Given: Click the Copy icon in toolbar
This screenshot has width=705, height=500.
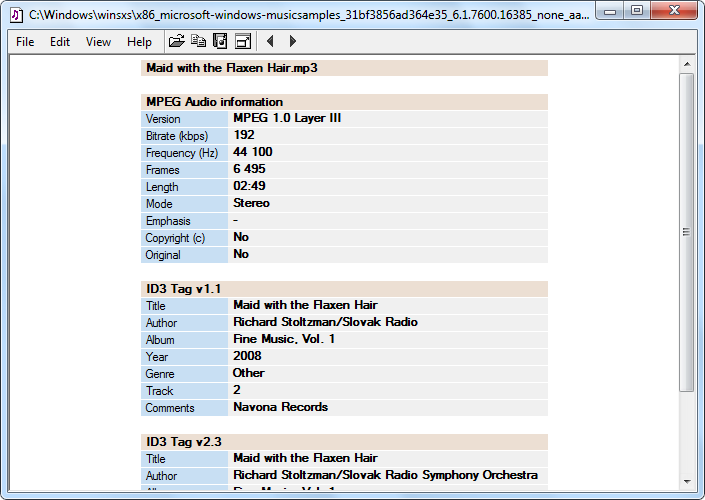Looking at the screenshot, I should [198, 41].
